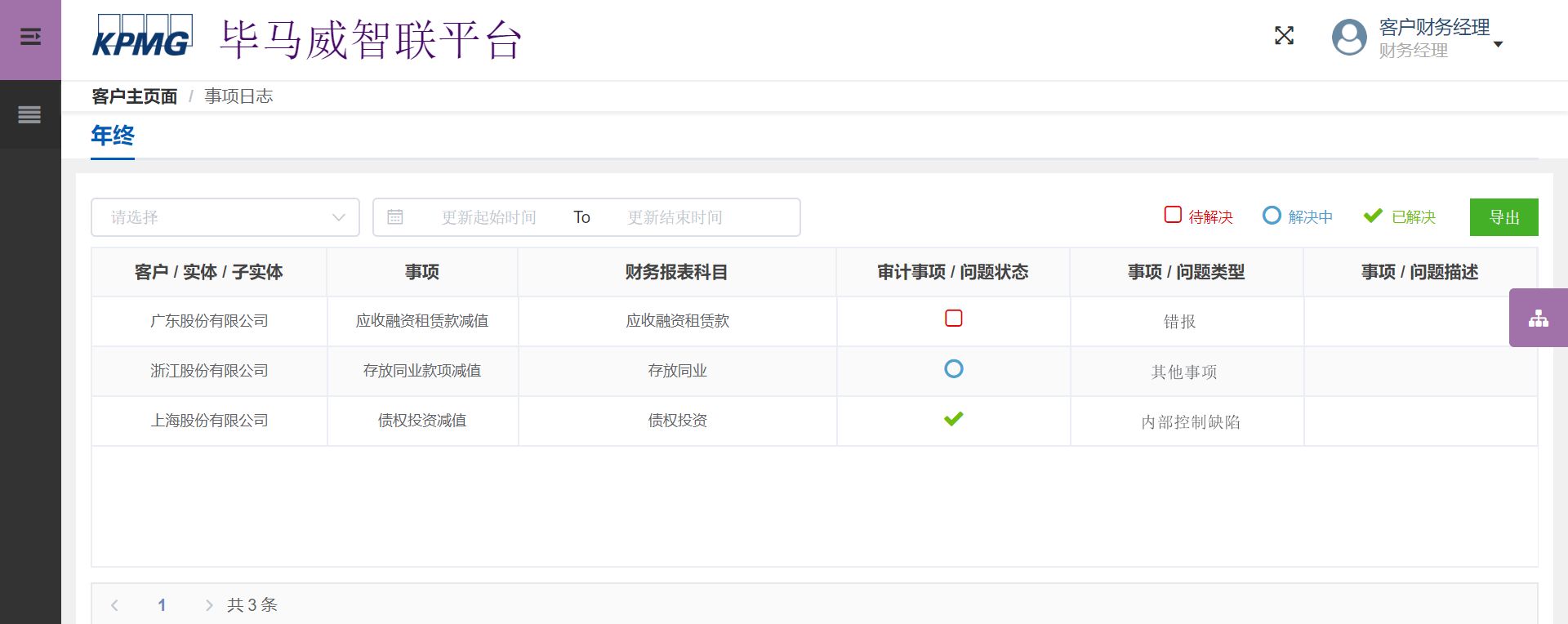Toggle the 待解决 red checkbox filter

(x=1173, y=215)
